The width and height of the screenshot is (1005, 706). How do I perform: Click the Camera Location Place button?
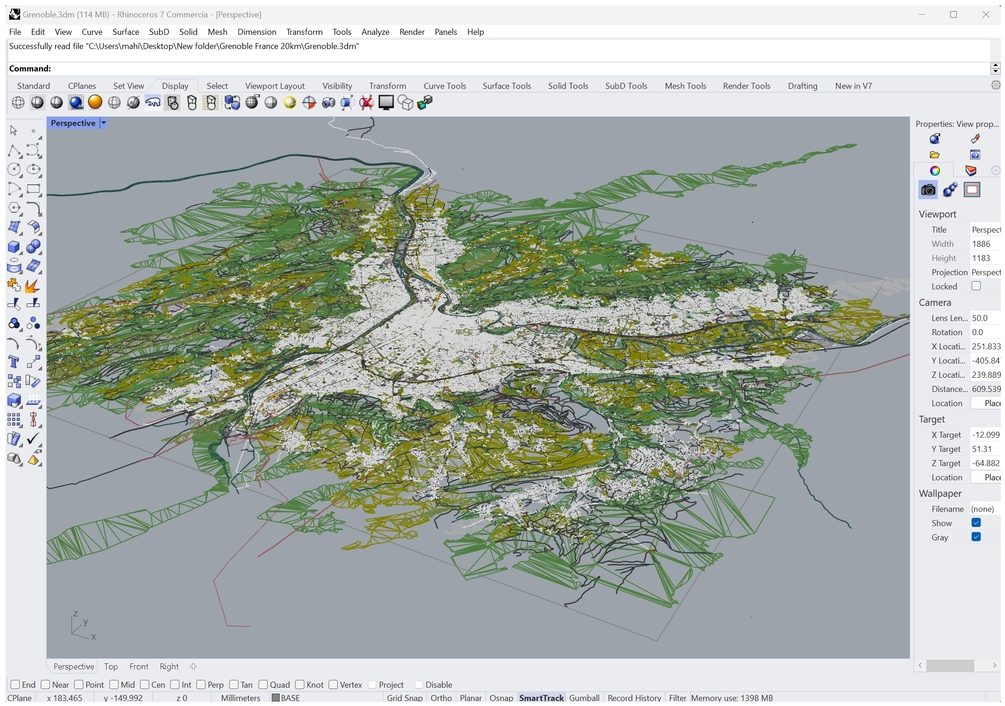point(990,403)
